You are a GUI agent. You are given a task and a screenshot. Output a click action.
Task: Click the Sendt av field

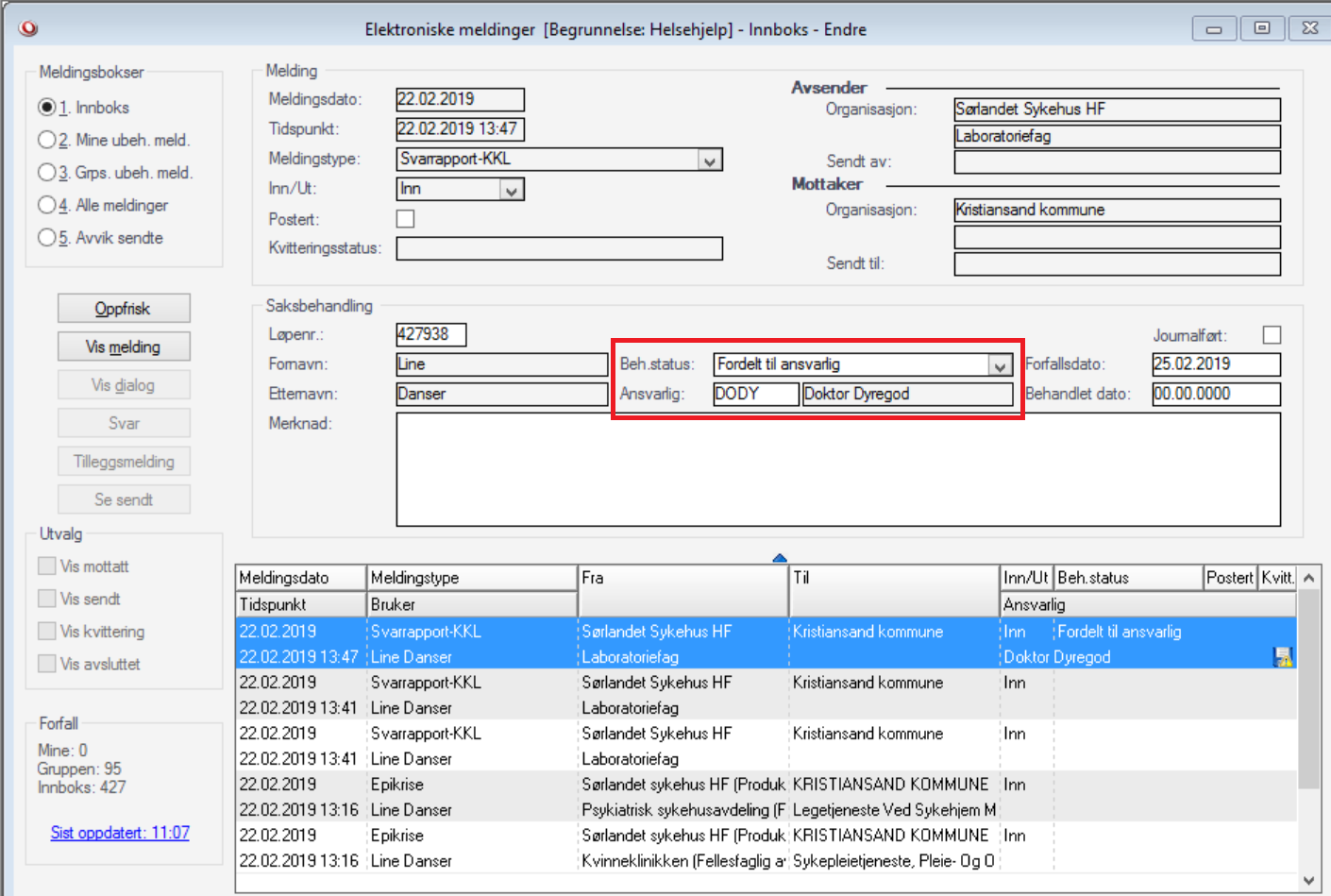coord(1118,162)
